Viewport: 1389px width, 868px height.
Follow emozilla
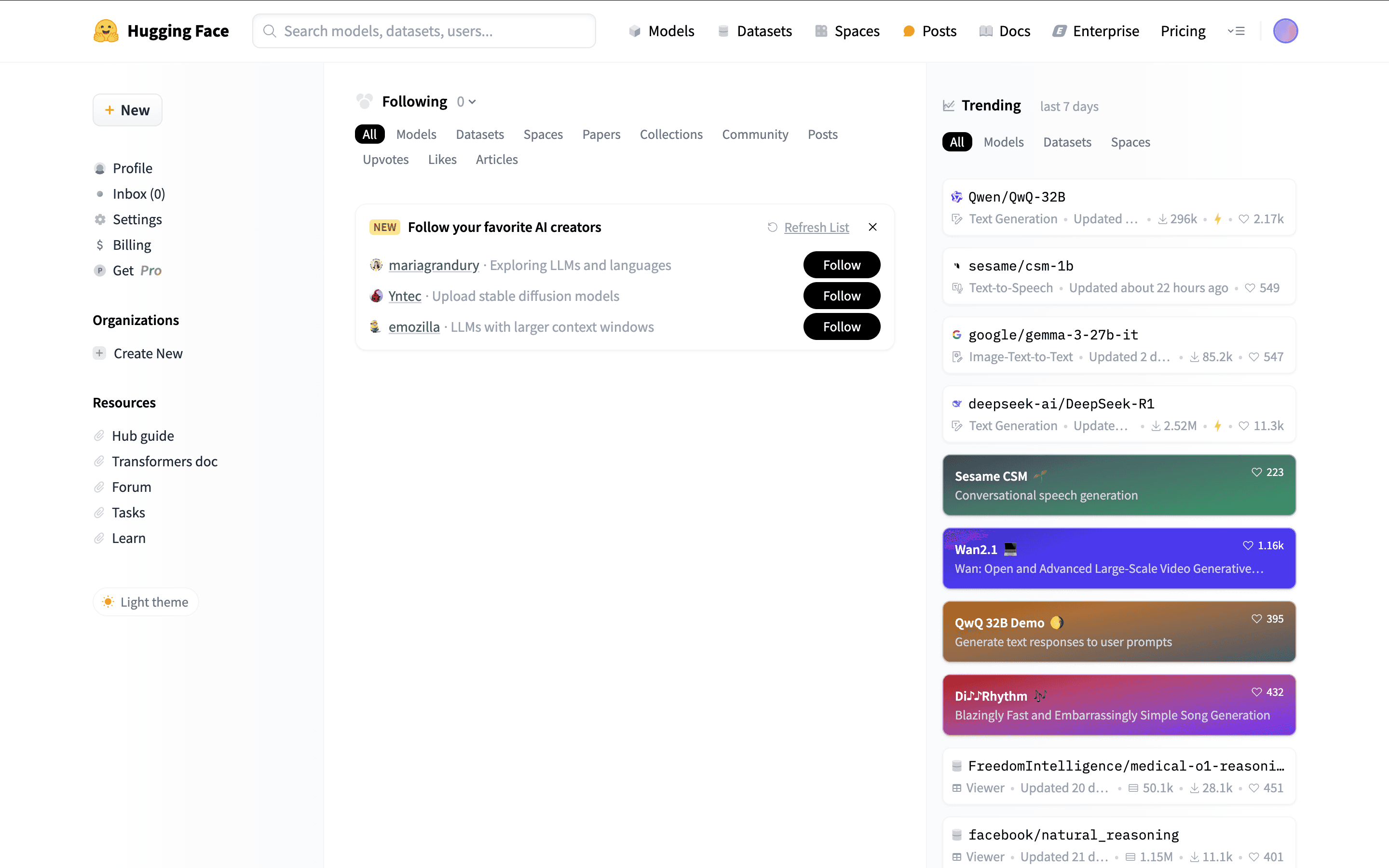[x=842, y=326]
